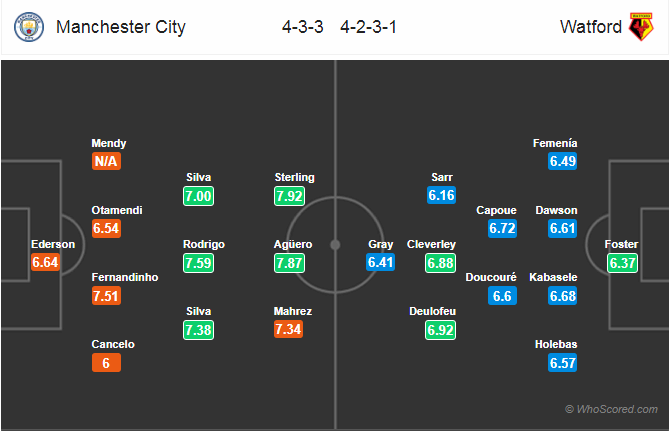Open the Manchester City team name
671x431 pixels.
tap(121, 27)
